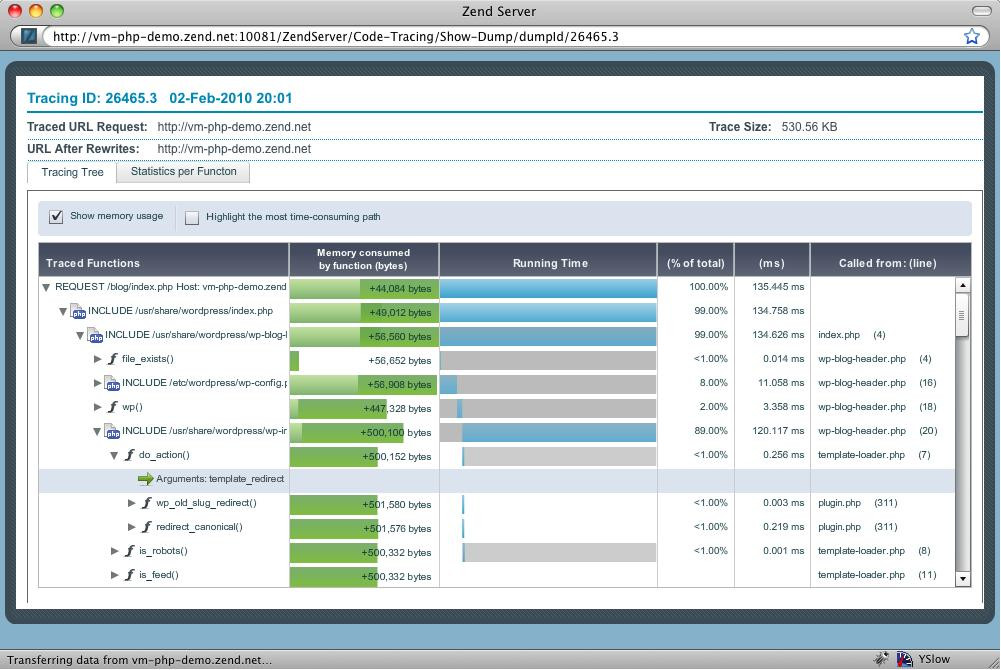1001x670 pixels.
Task: Expand INCLUDE /etc/wordpress/wp-config node
Action: (x=98, y=383)
